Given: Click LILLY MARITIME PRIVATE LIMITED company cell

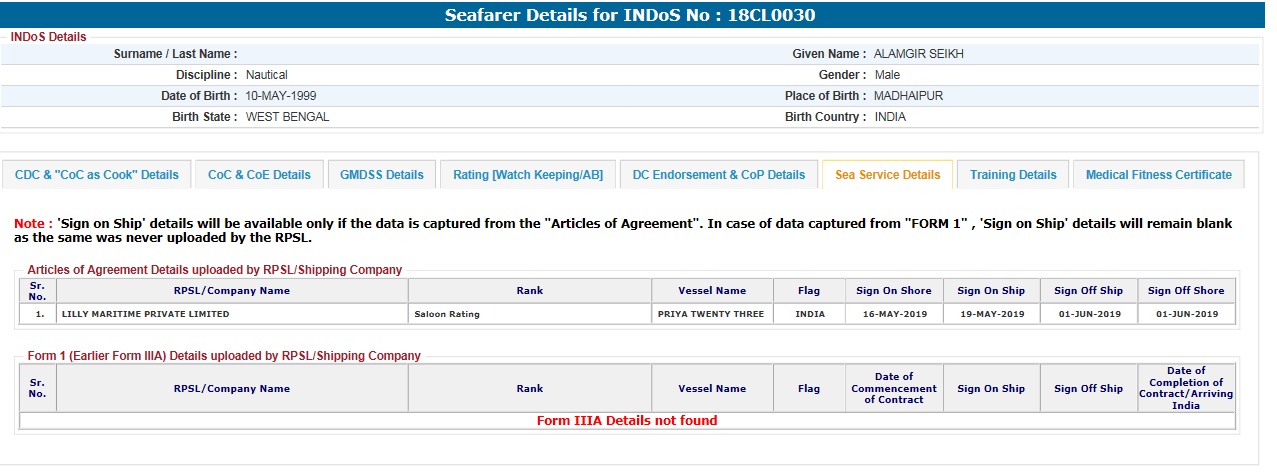Looking at the screenshot, I should tap(146, 314).
